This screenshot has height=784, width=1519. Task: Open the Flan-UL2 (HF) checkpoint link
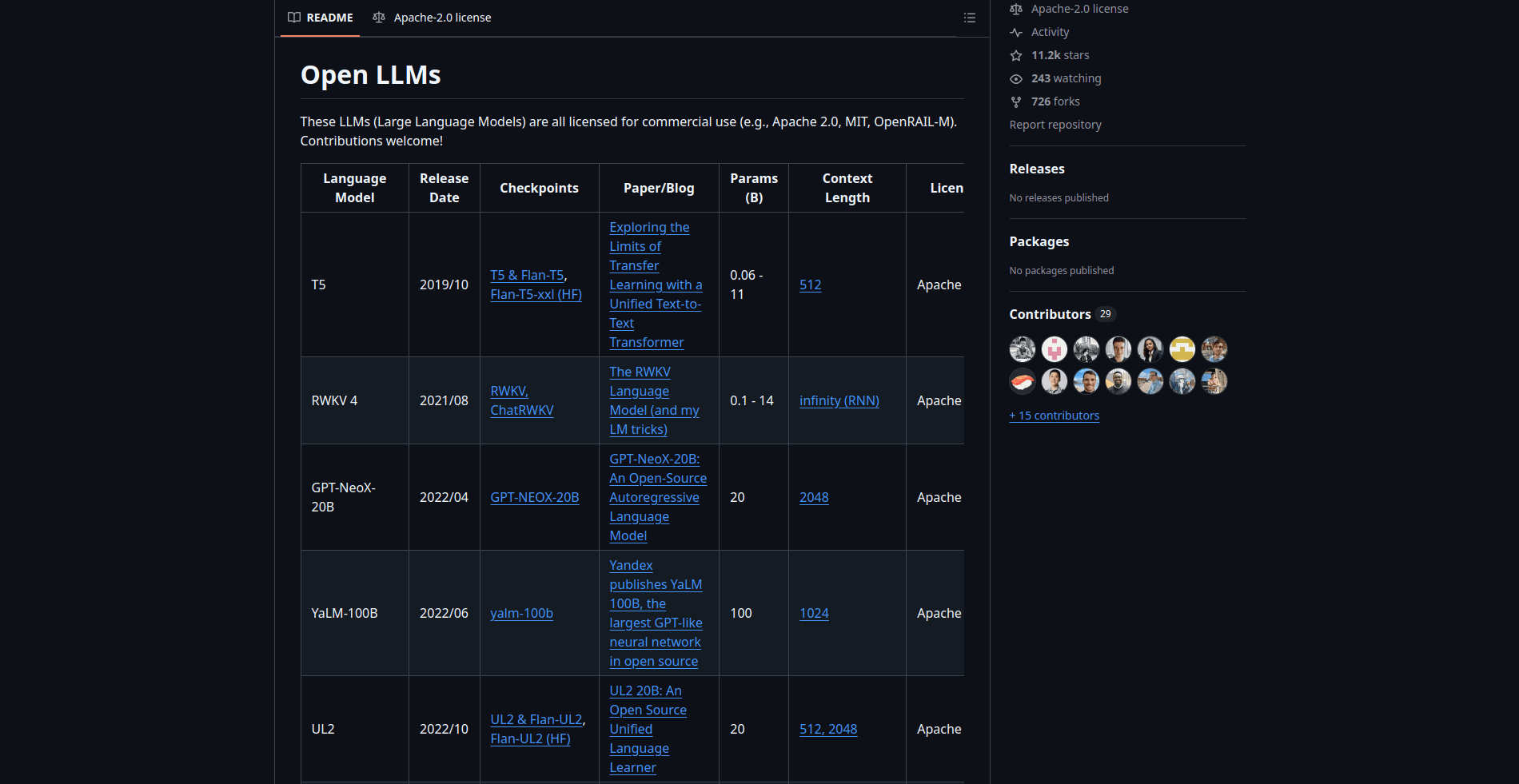(x=530, y=738)
